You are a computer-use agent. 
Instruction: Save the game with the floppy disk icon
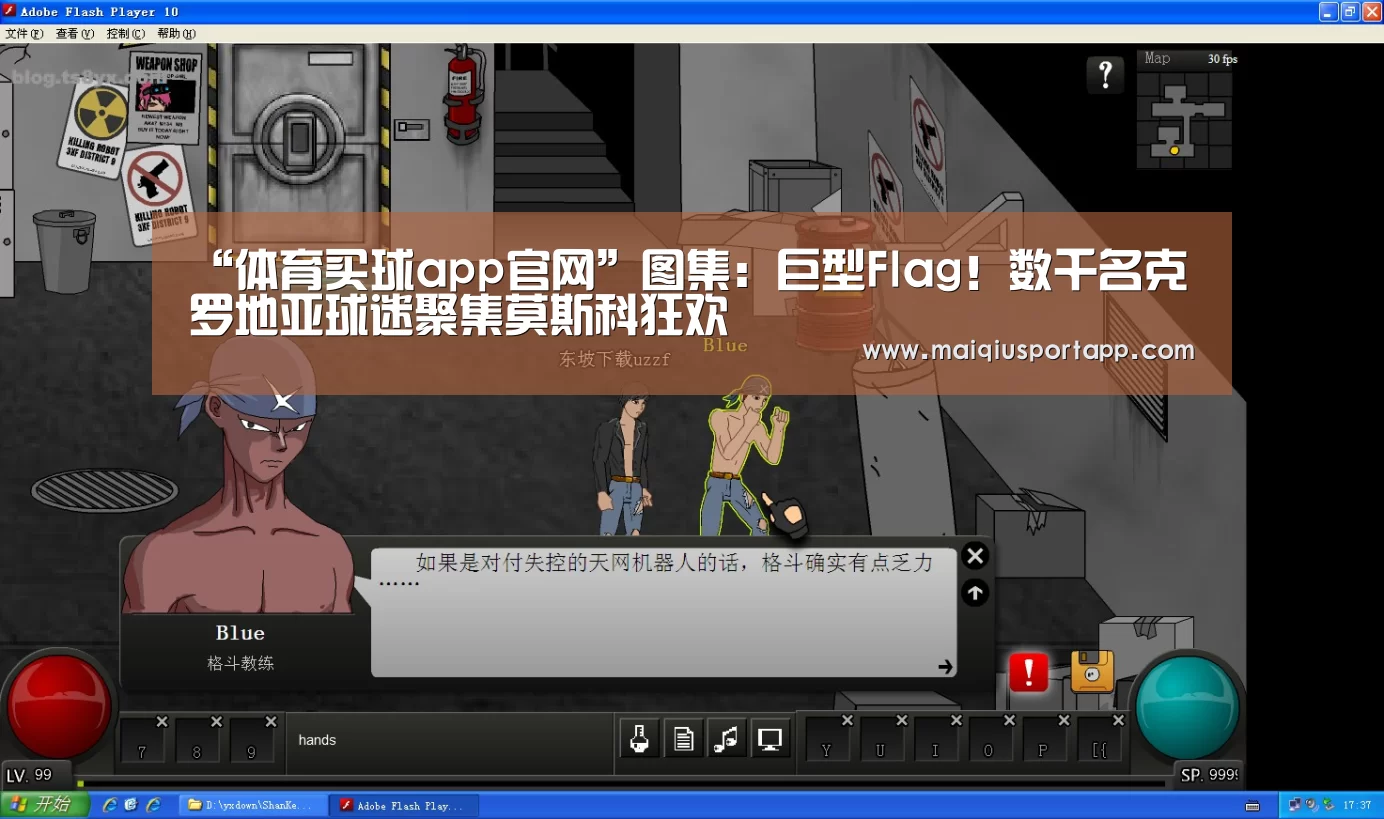pyautogui.click(x=1092, y=671)
